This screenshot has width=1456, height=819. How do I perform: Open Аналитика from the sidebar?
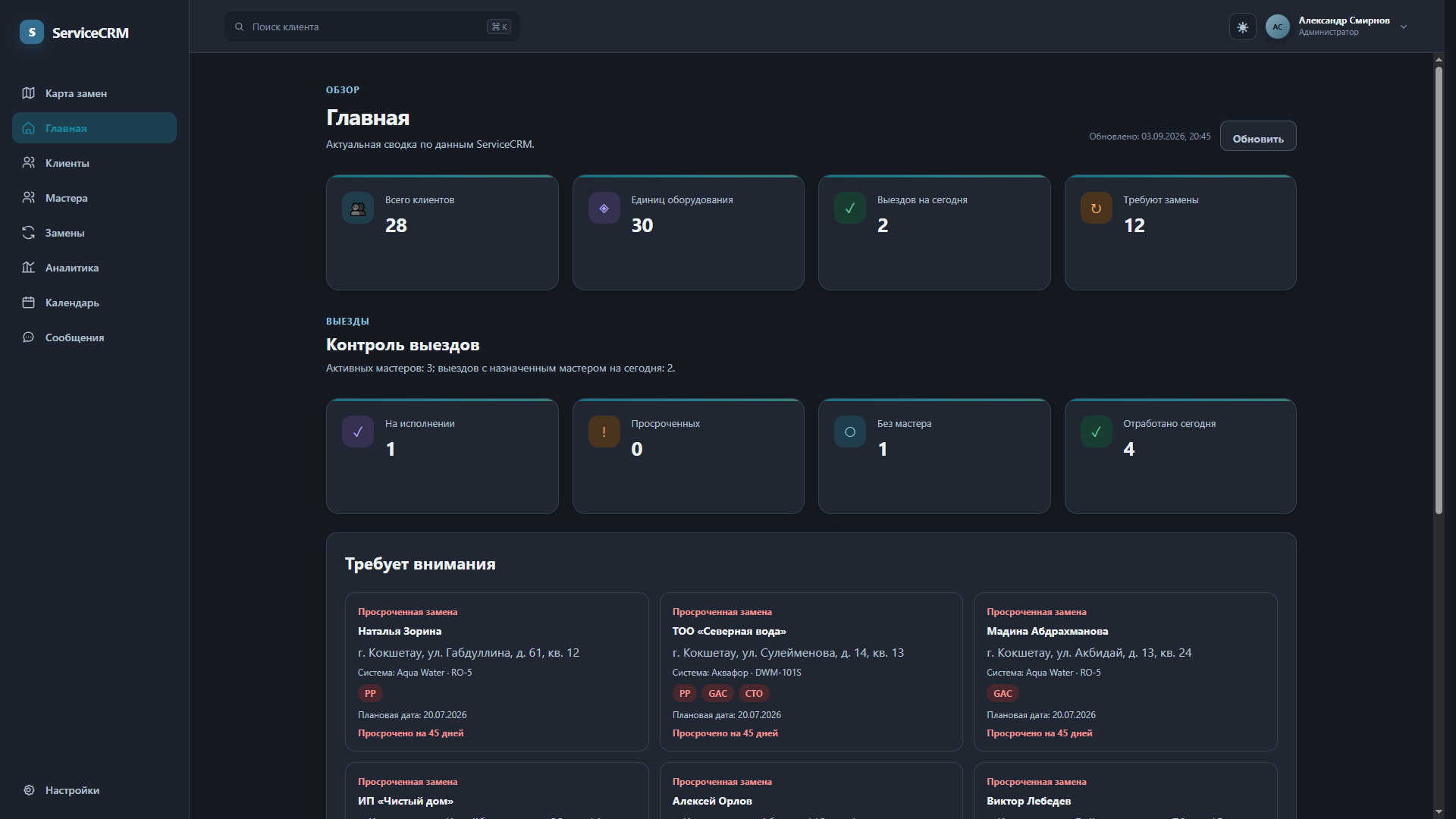click(x=94, y=268)
